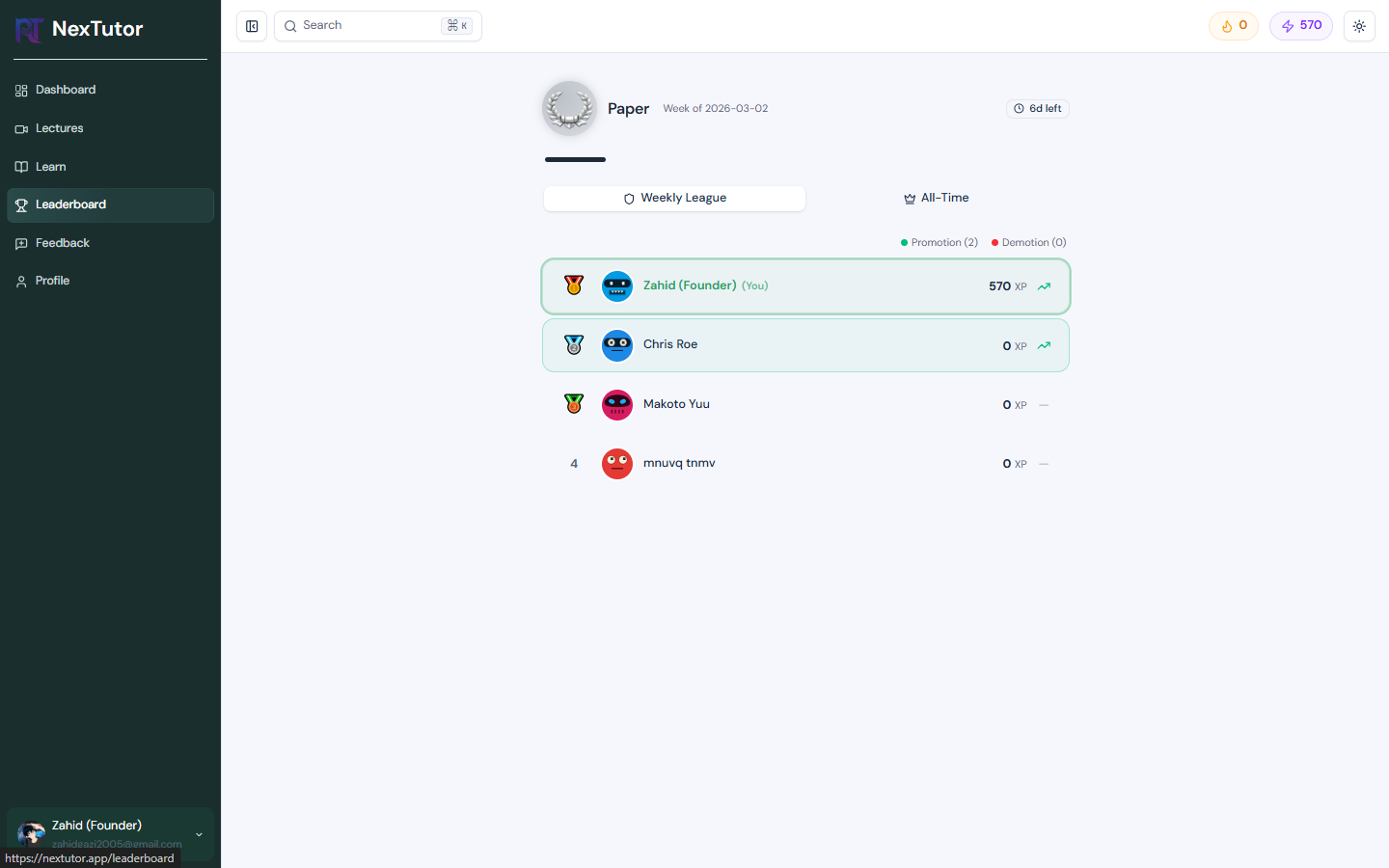The width and height of the screenshot is (1389, 868).
Task: Switch to All-Time tab
Action: 937,198
